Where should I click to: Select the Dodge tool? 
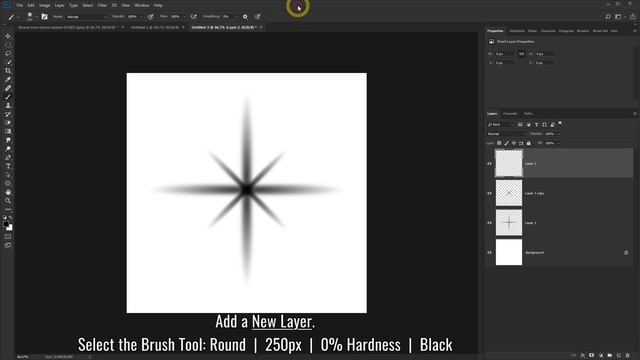8,149
